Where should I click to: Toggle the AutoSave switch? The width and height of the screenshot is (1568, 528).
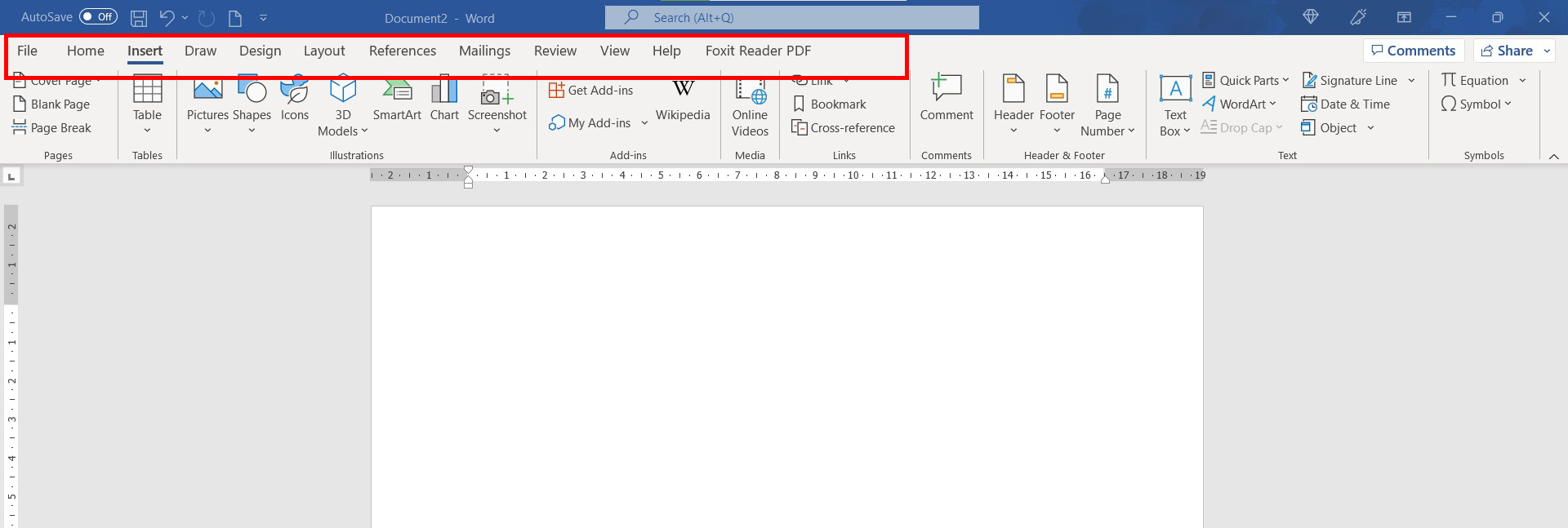(98, 17)
